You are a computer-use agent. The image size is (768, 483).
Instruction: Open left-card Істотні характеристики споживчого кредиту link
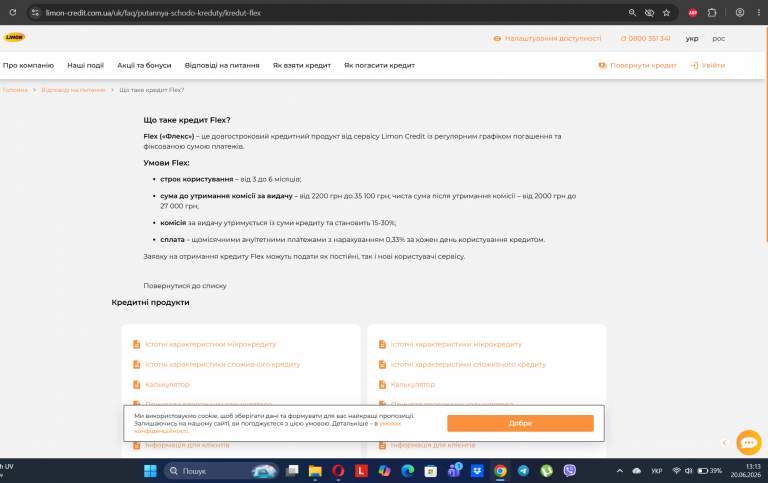tap(222, 364)
